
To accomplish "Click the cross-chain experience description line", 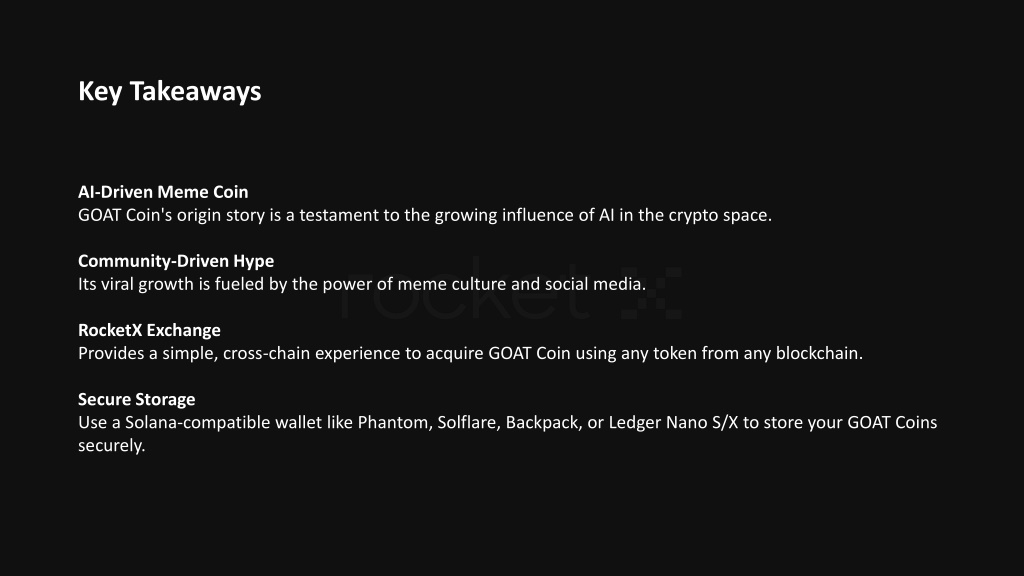I will point(470,353).
